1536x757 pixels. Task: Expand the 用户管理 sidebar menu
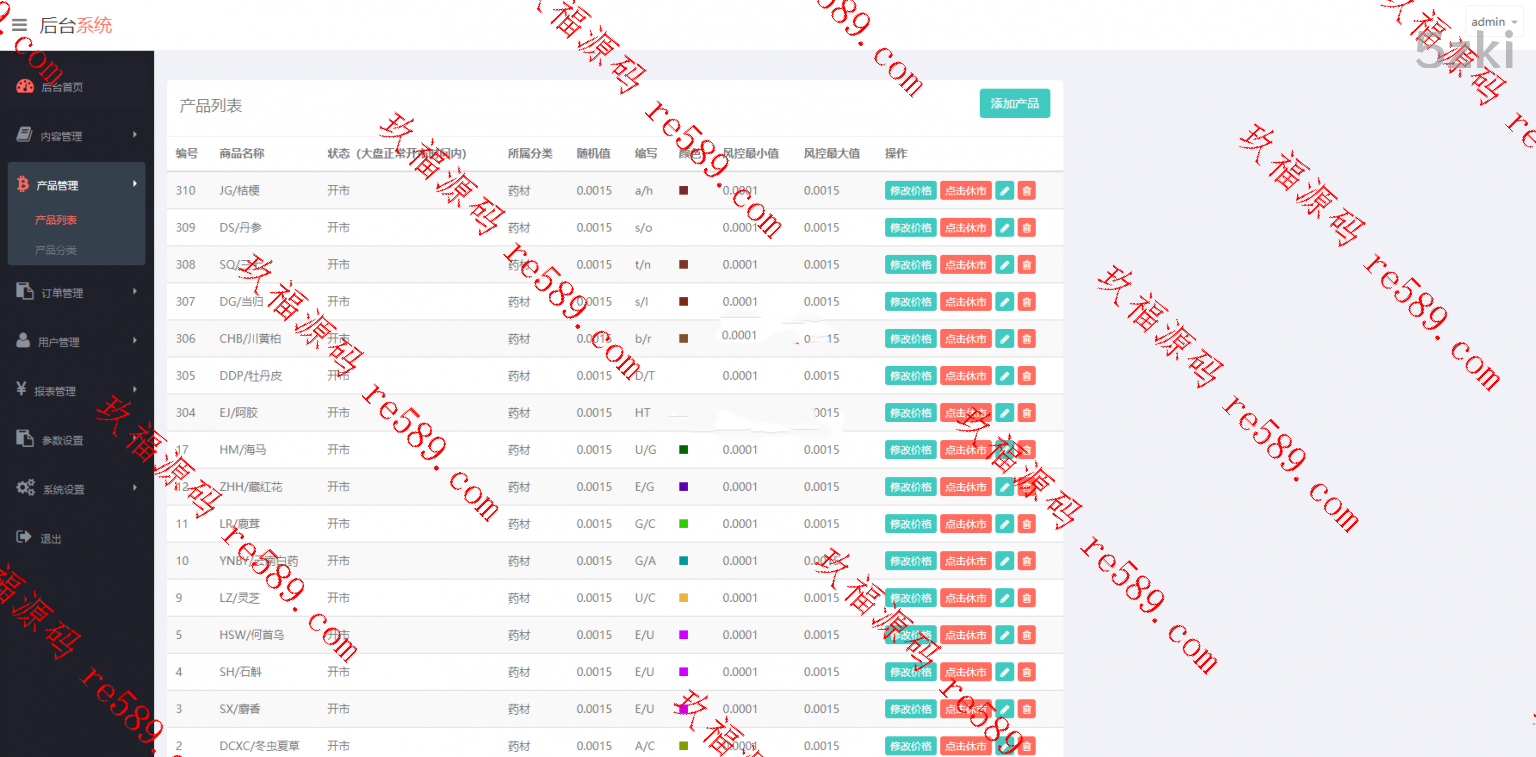click(x=76, y=342)
